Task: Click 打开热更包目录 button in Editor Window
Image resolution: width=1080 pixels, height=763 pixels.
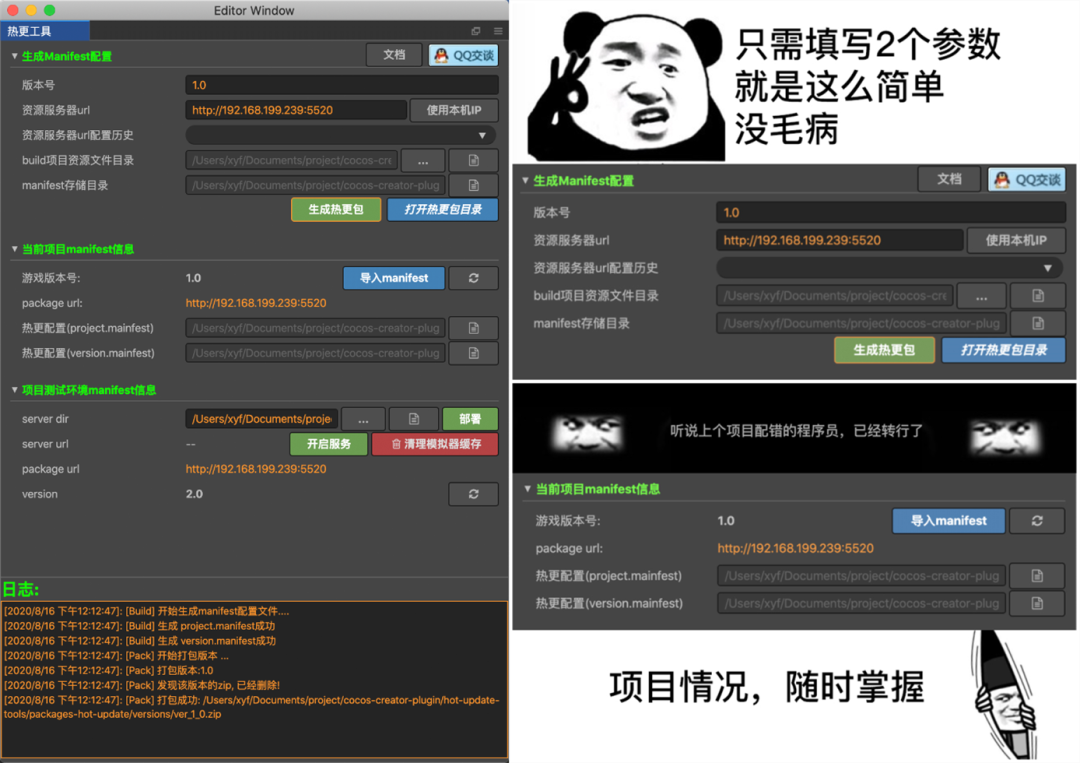Action: pyautogui.click(x=443, y=209)
